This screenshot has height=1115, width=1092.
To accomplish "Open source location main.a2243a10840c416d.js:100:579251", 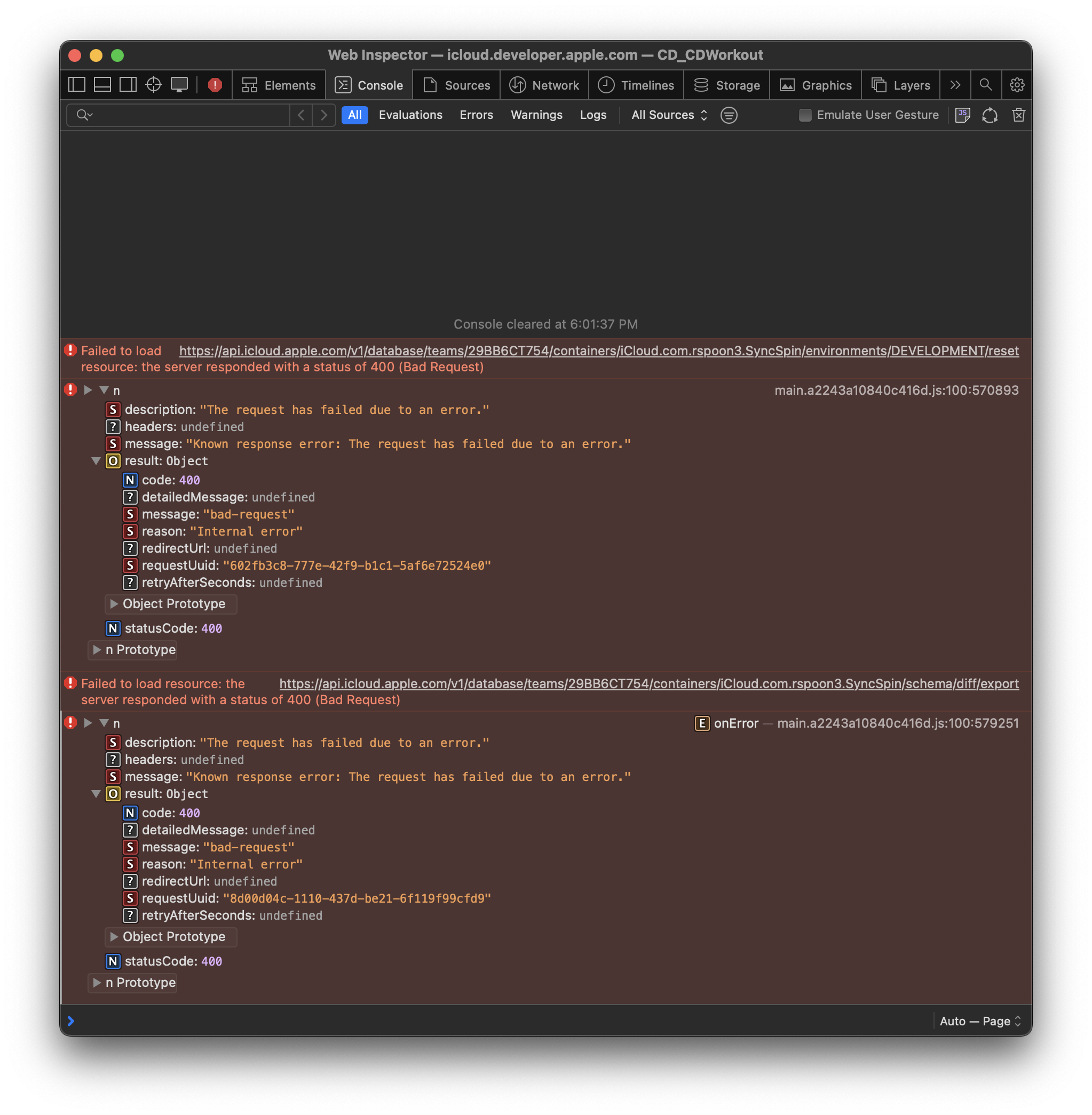I will [x=898, y=723].
